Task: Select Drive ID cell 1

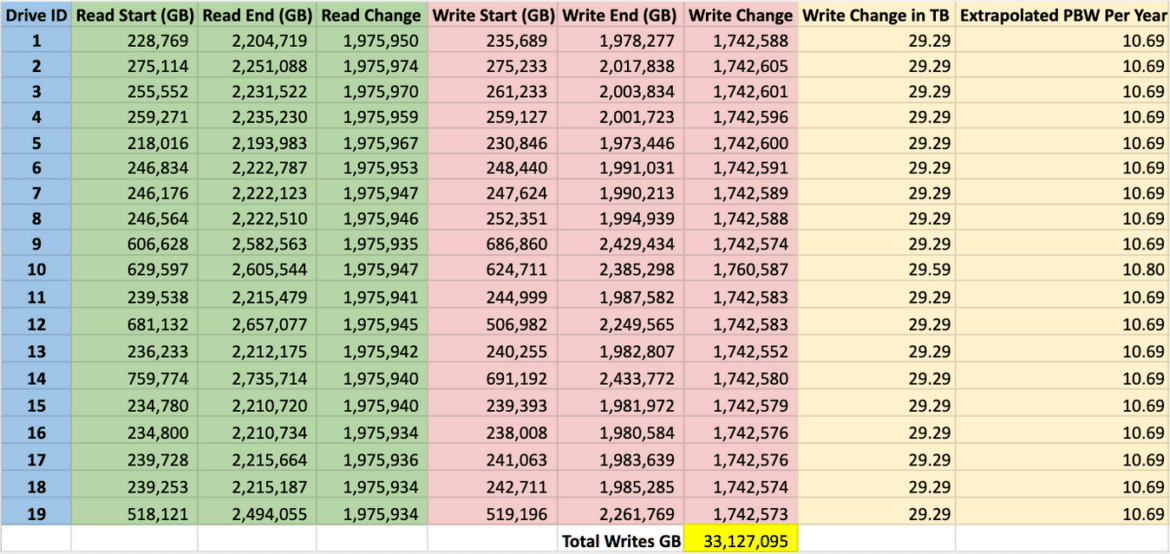Action: click(x=37, y=41)
